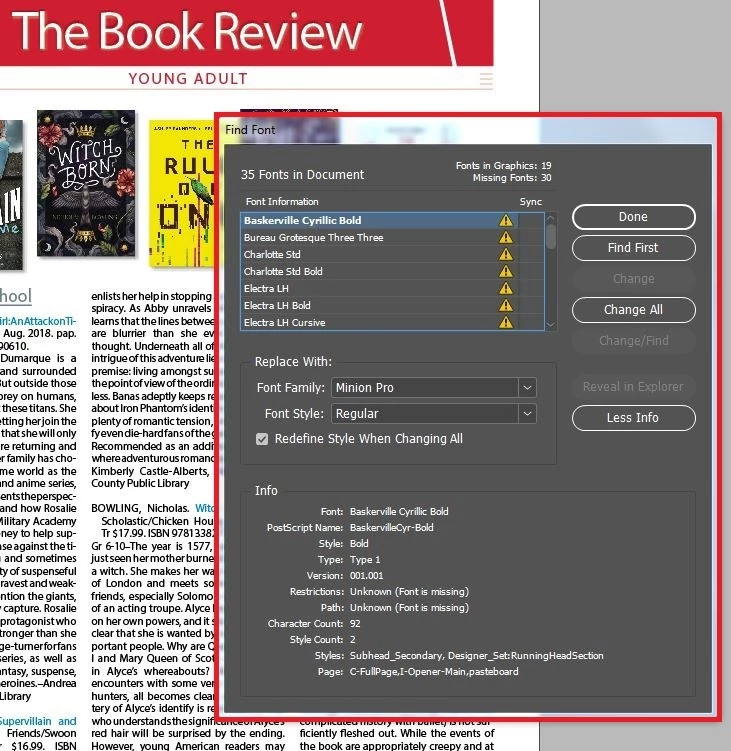Toggle Redefine Style When Changing All checkbox
The width and height of the screenshot is (731, 751).
(x=262, y=439)
